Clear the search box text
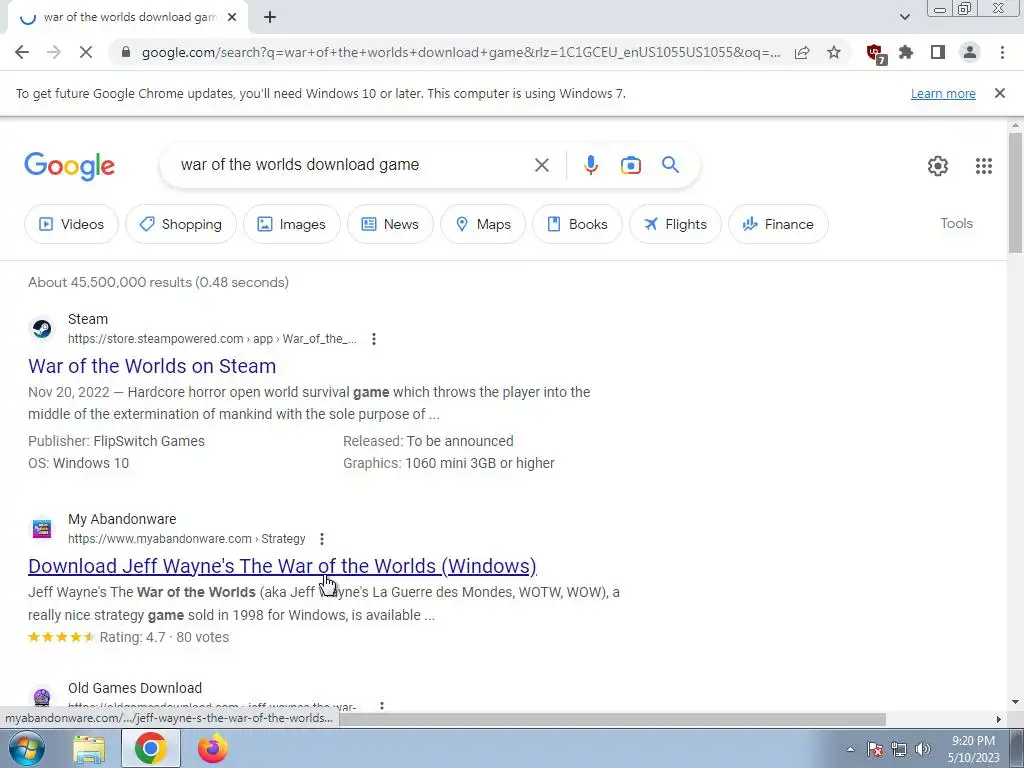The height and width of the screenshot is (768, 1024). tap(541, 165)
